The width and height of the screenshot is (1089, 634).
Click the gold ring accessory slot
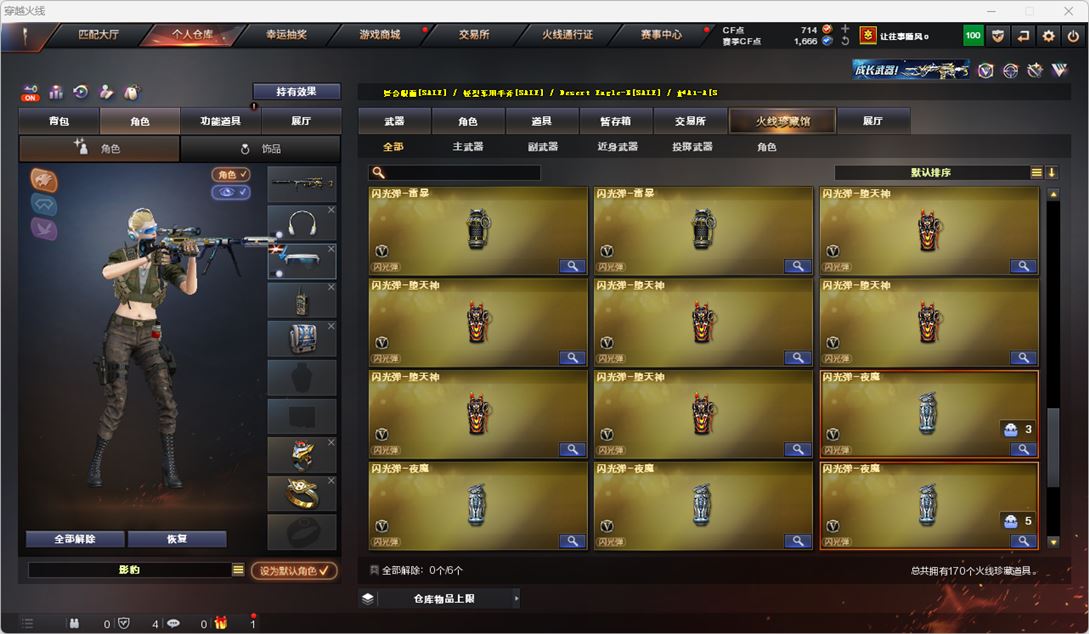tap(302, 493)
